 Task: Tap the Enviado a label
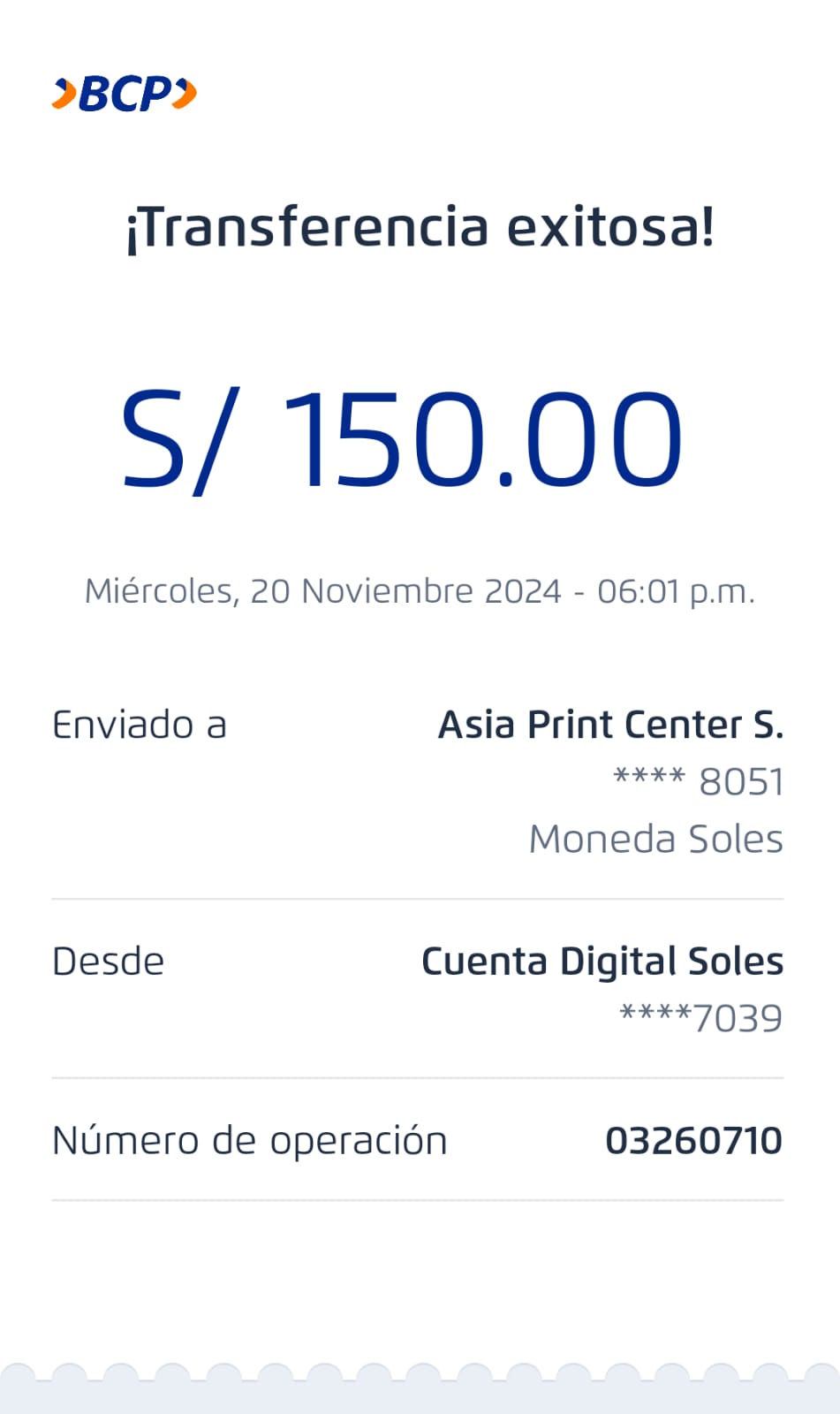tap(140, 726)
